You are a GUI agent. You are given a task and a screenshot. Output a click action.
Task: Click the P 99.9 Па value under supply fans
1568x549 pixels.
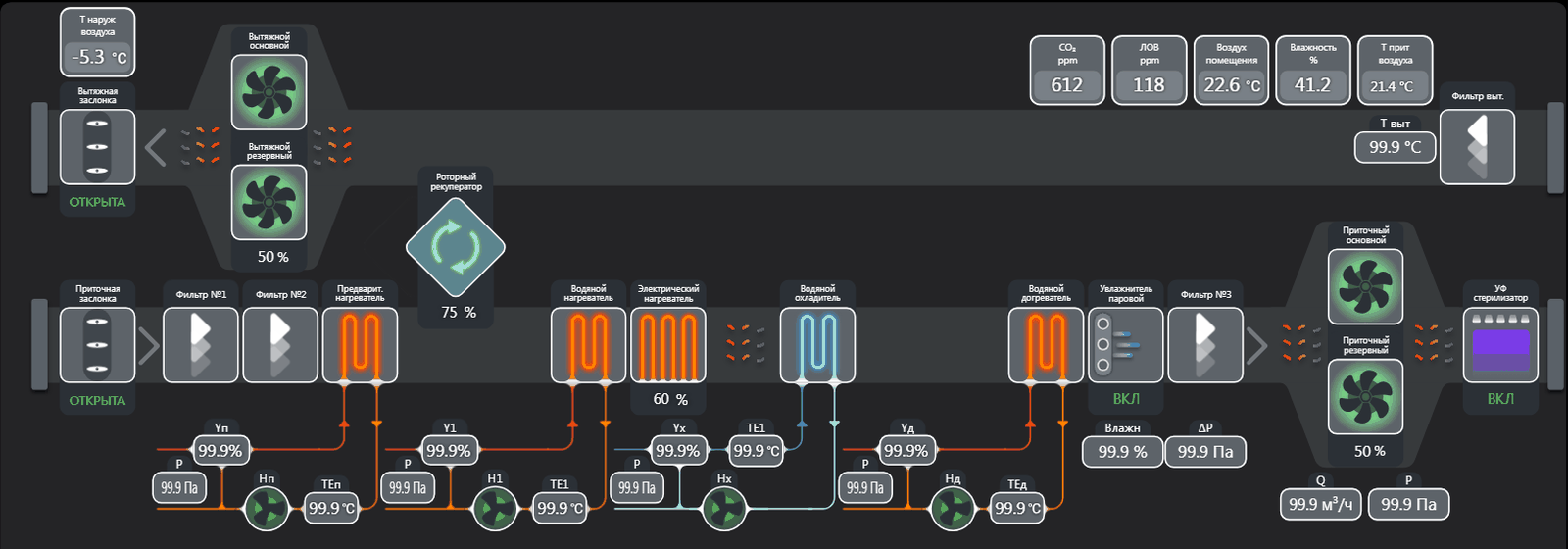point(1408,504)
